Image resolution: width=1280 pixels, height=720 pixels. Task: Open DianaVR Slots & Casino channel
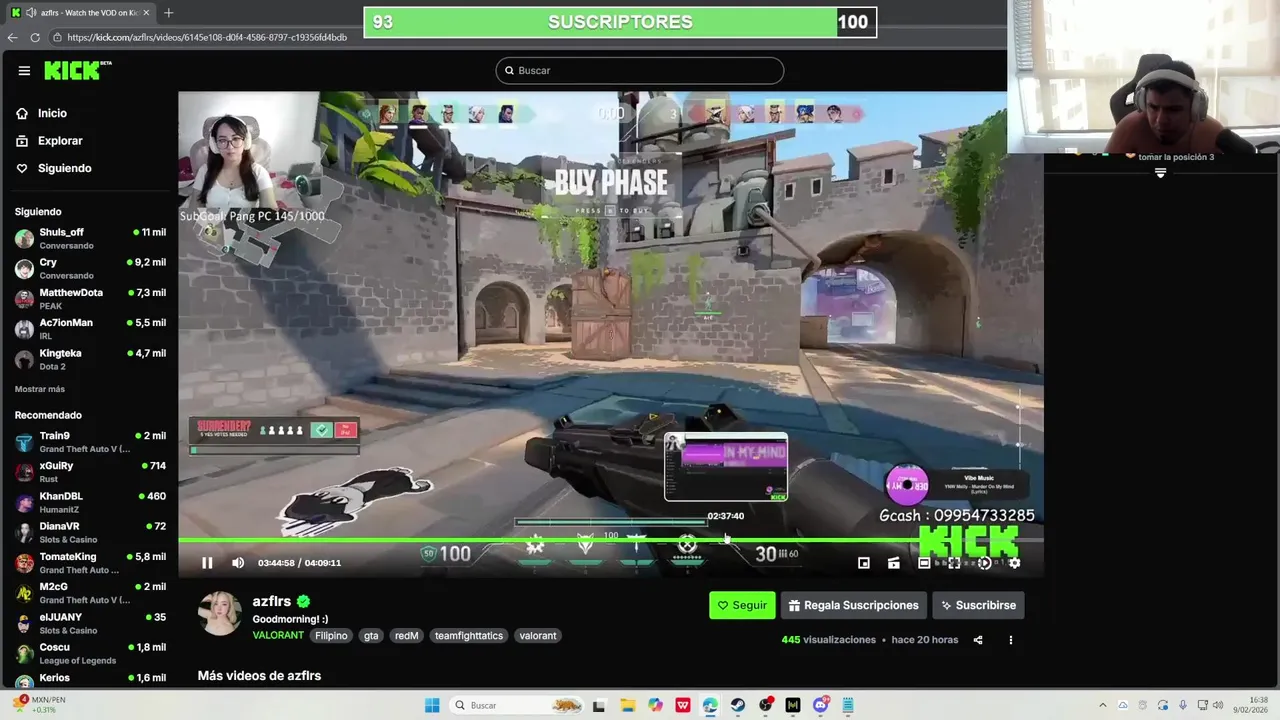point(89,532)
